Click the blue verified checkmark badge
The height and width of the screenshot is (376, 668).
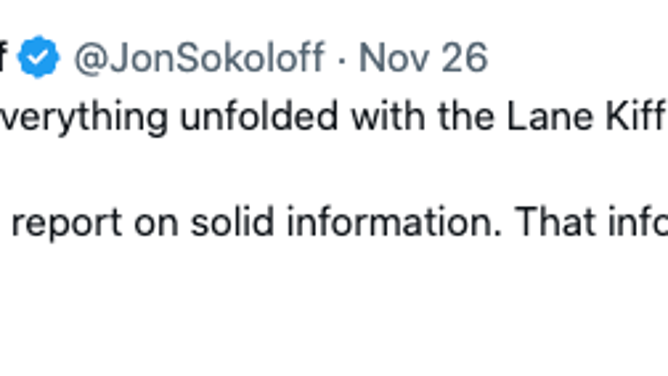(x=38, y=57)
